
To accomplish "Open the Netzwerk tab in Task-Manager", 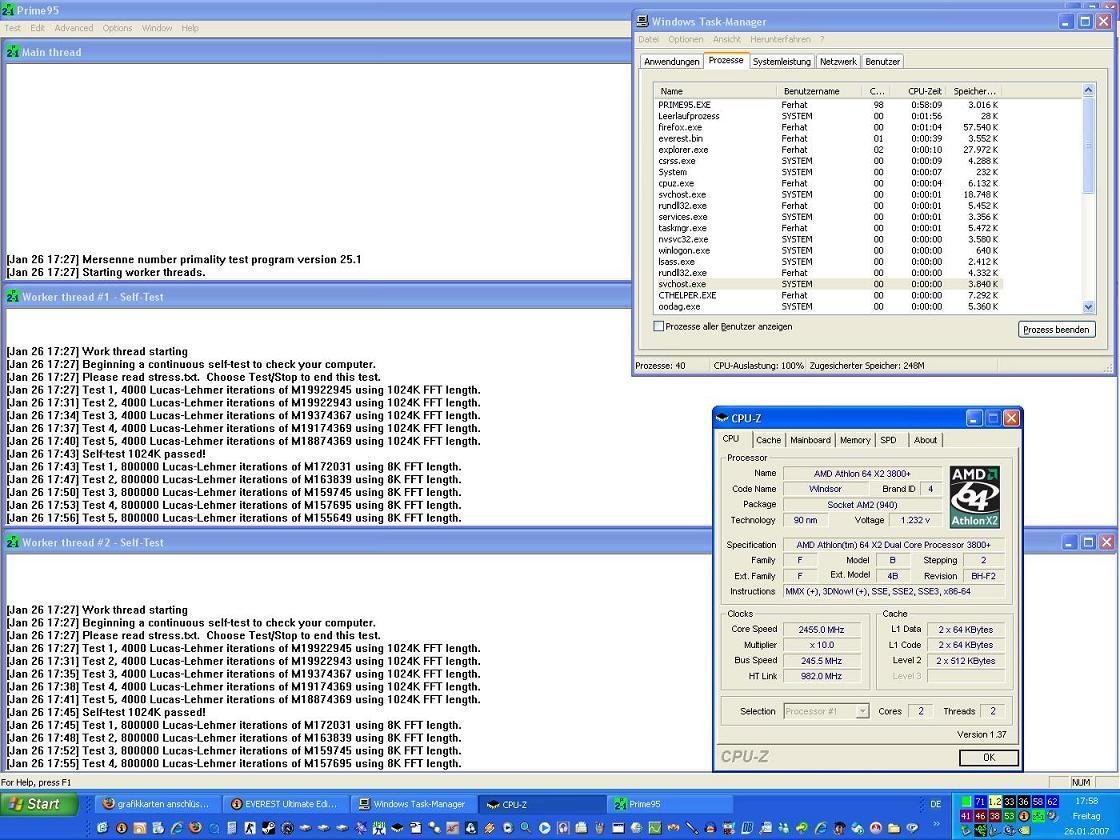I will pos(838,61).
